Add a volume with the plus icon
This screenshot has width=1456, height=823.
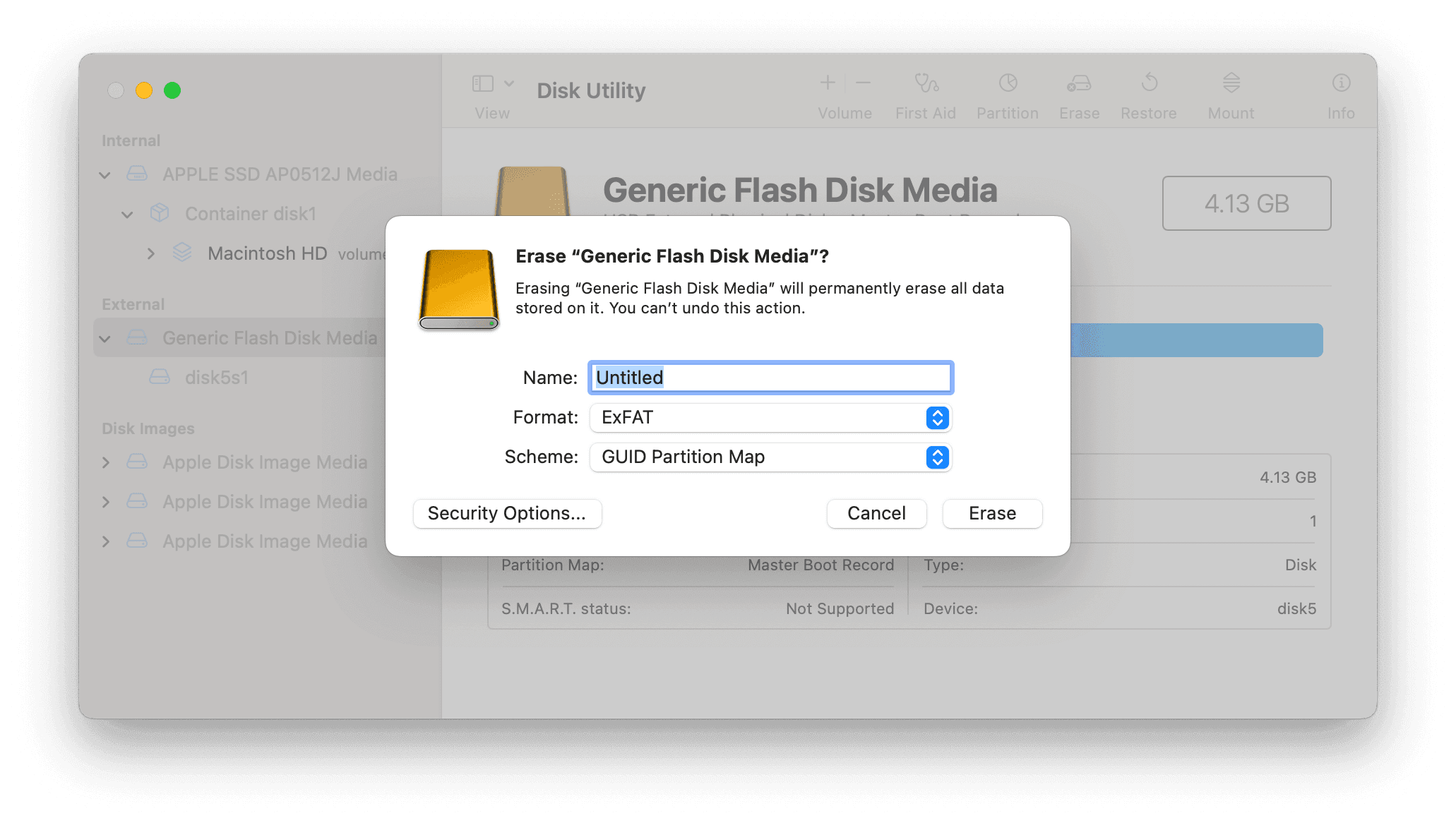[827, 83]
